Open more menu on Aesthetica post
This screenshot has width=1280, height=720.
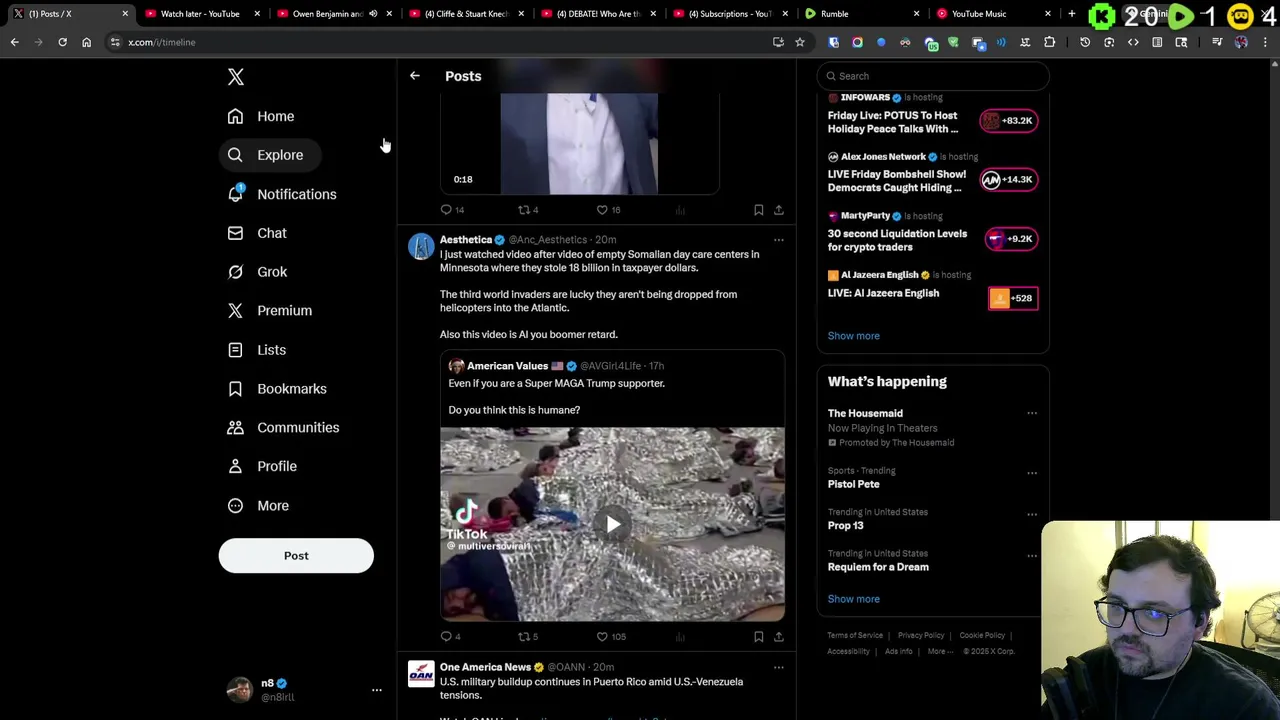point(779,240)
